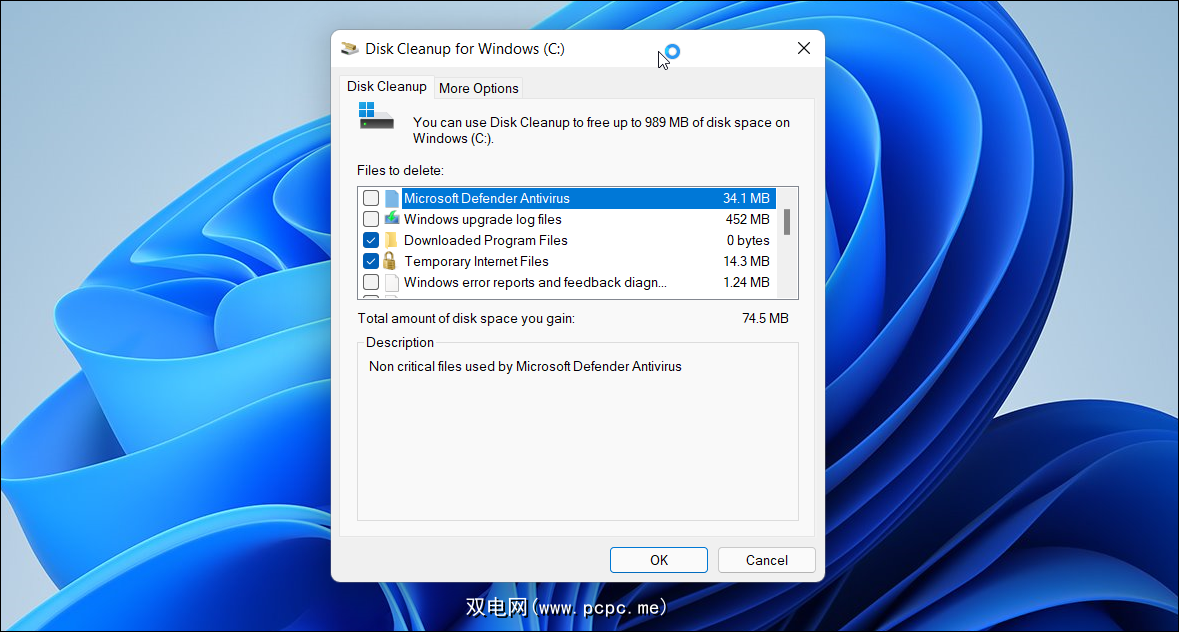
Task: Select the Temporary Internet Files row
Action: 567,262
